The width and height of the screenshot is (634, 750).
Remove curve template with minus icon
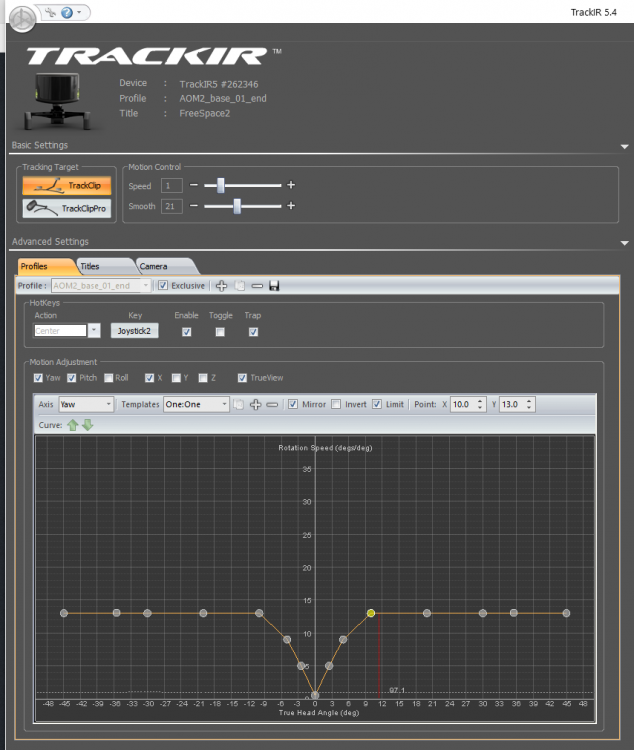272,405
